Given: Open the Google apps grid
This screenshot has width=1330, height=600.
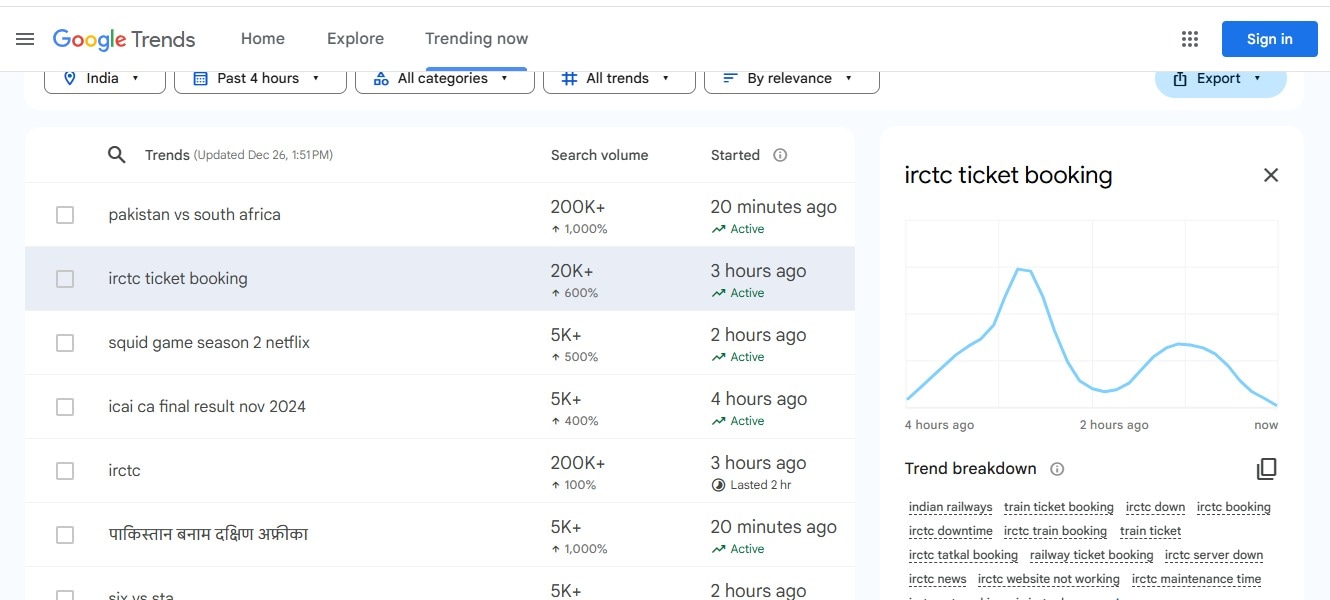Looking at the screenshot, I should (x=1189, y=39).
